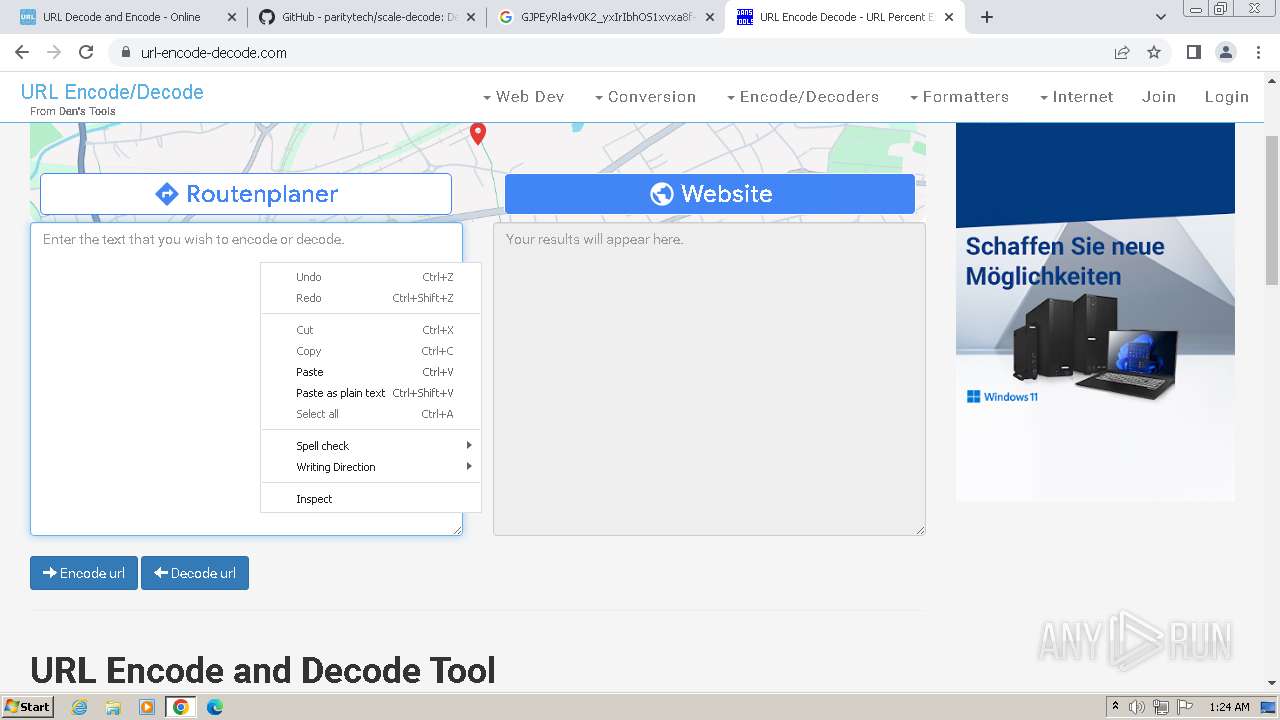Open the Join link
This screenshot has height=720, width=1280.
point(1159,97)
